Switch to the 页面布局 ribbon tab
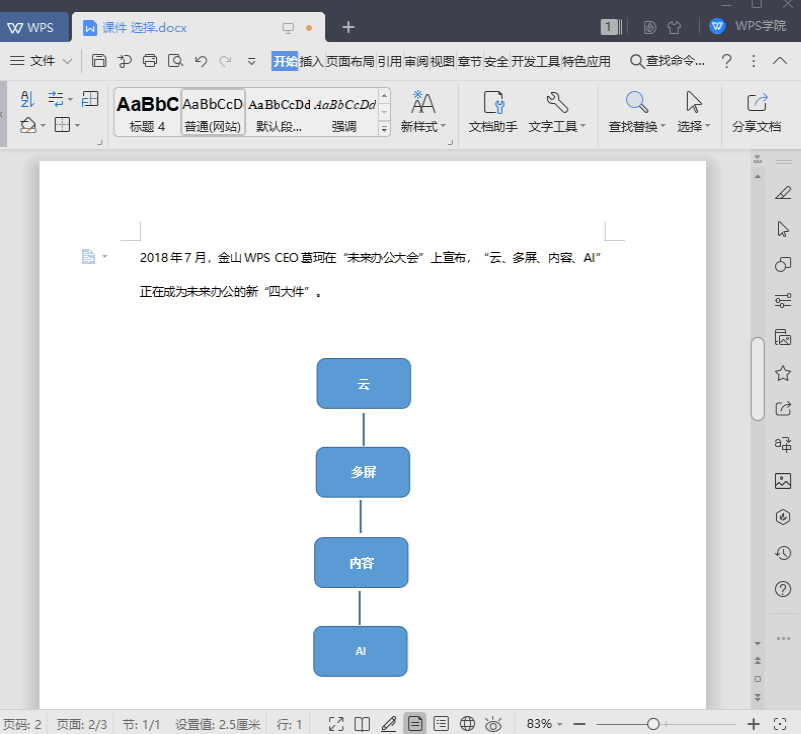The image size is (801, 734). [350, 61]
